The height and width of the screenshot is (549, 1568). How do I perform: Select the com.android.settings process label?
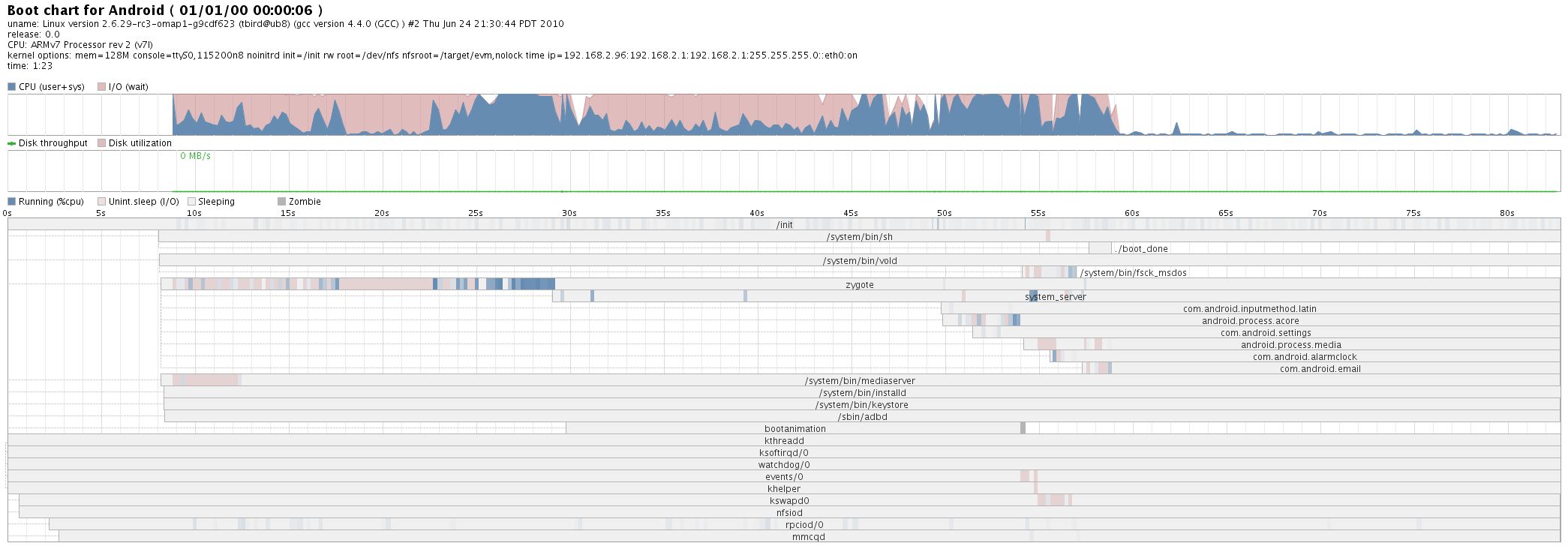coord(1266,333)
